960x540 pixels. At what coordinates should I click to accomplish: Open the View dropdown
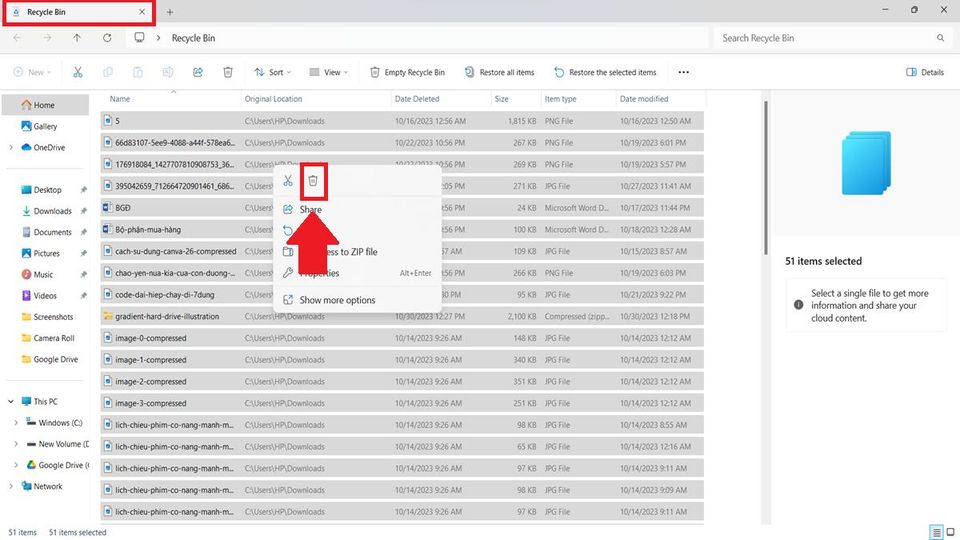[x=330, y=72]
